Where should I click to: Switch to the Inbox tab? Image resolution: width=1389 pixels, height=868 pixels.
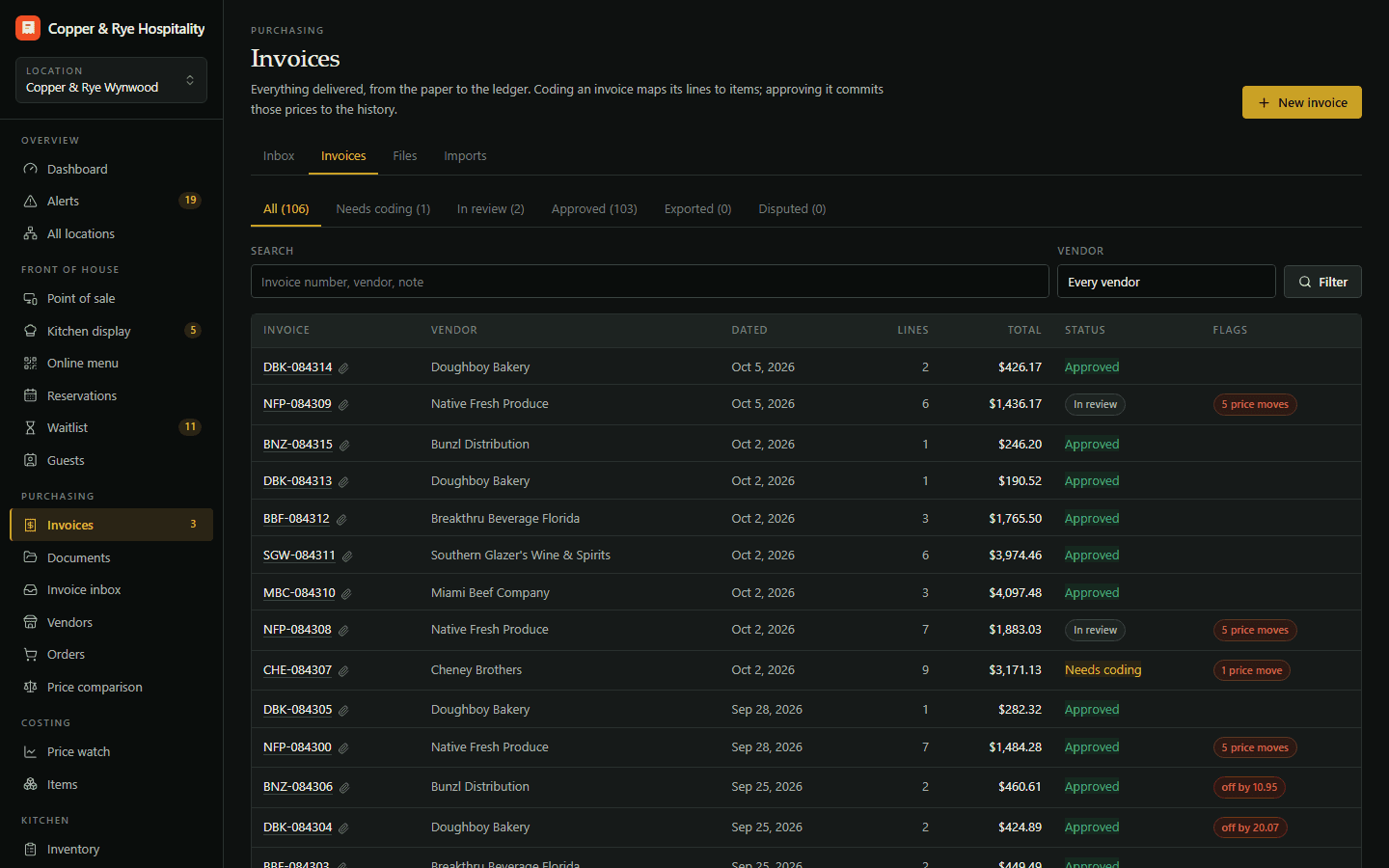279,155
